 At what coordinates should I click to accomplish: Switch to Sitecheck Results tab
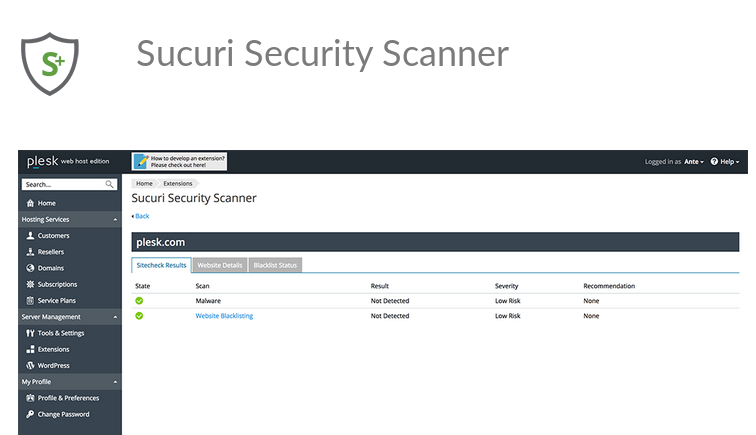(x=162, y=265)
